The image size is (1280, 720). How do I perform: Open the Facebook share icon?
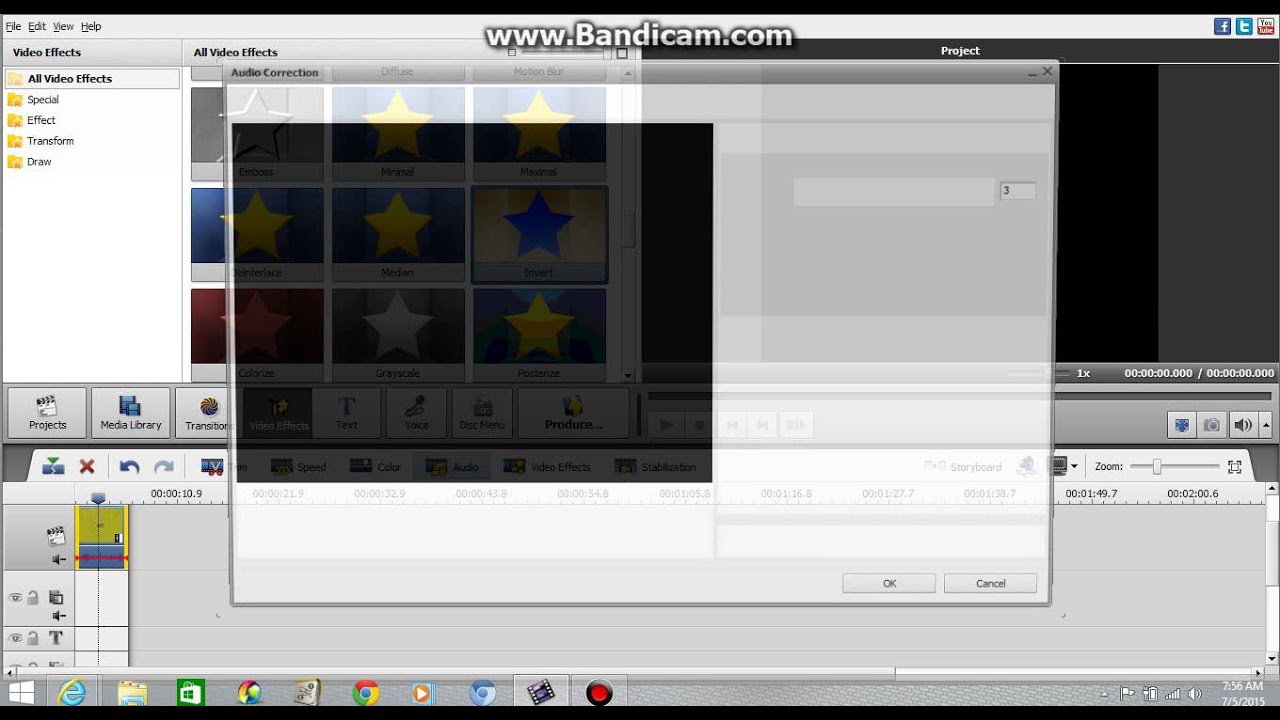(1222, 27)
